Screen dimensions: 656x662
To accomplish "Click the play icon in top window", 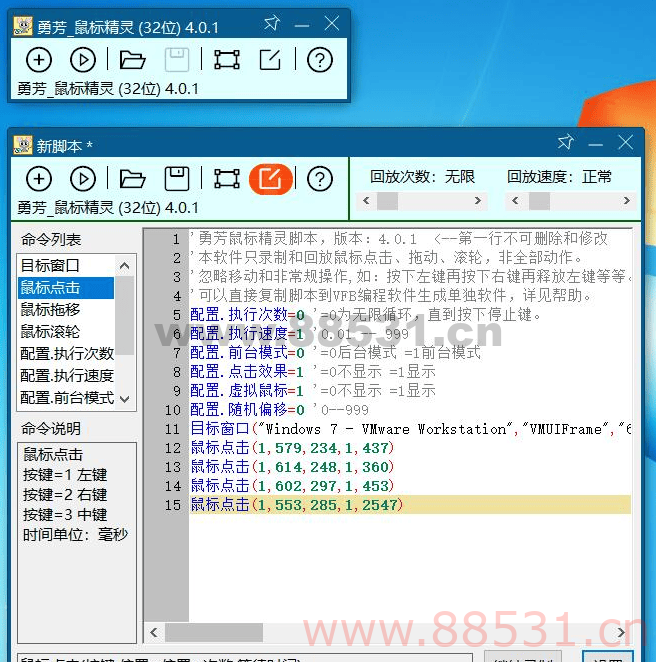I will point(82,60).
